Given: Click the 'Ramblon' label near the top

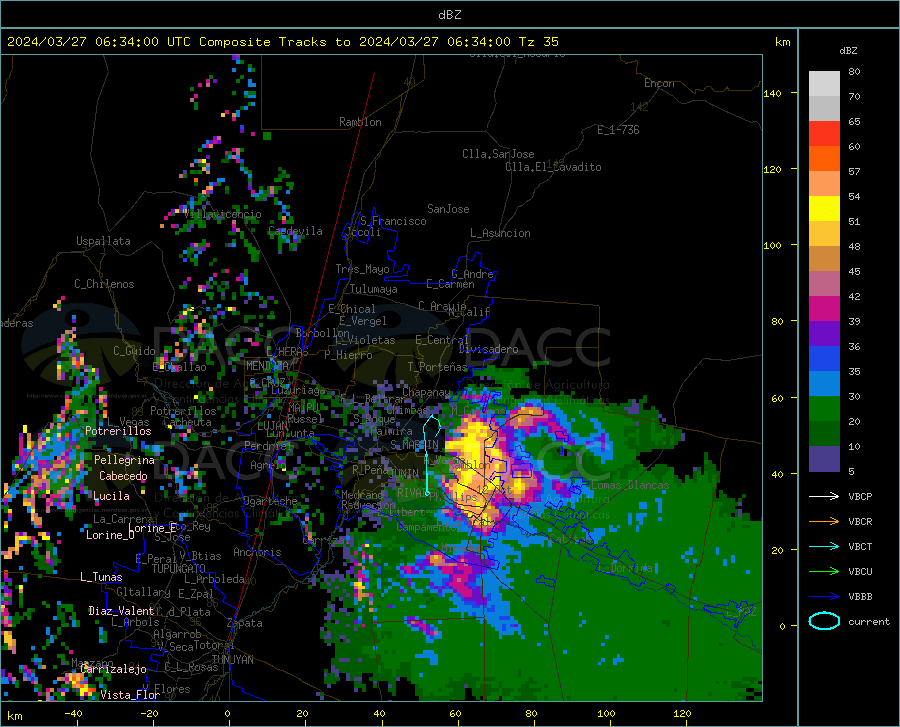Looking at the screenshot, I should pyautogui.click(x=360, y=122).
